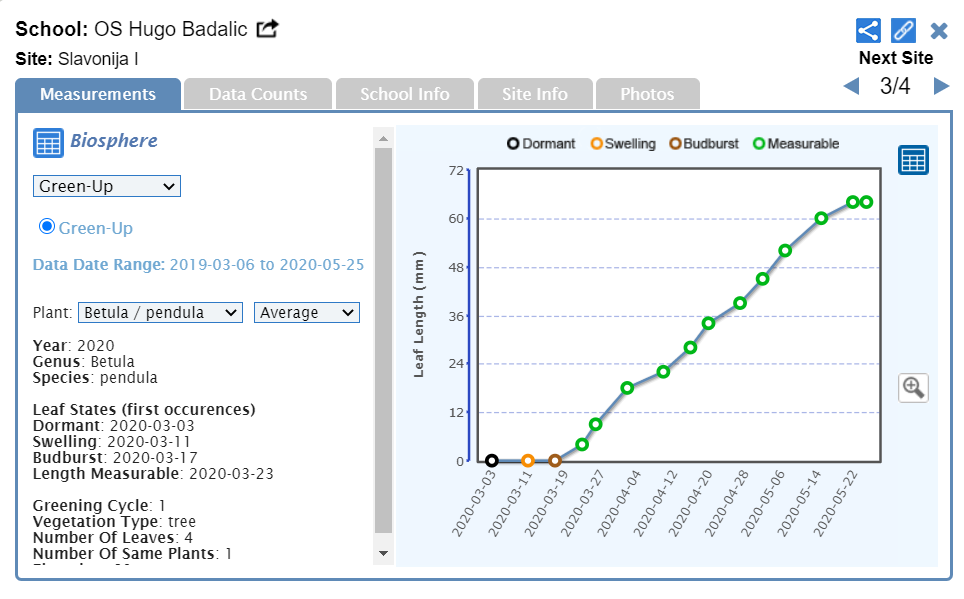
Task: Click the share icon at top right
Action: point(868,30)
